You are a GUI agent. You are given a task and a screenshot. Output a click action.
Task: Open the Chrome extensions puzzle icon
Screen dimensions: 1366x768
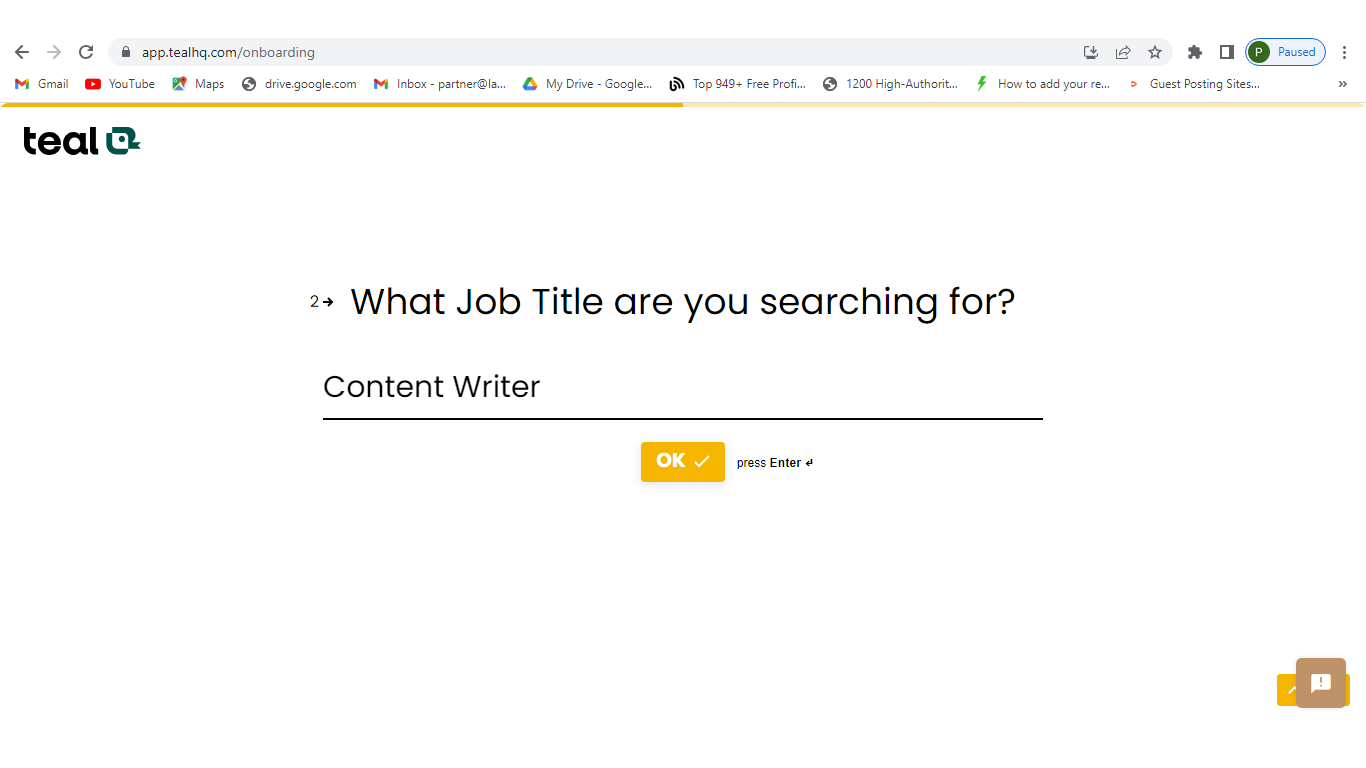tap(1194, 52)
